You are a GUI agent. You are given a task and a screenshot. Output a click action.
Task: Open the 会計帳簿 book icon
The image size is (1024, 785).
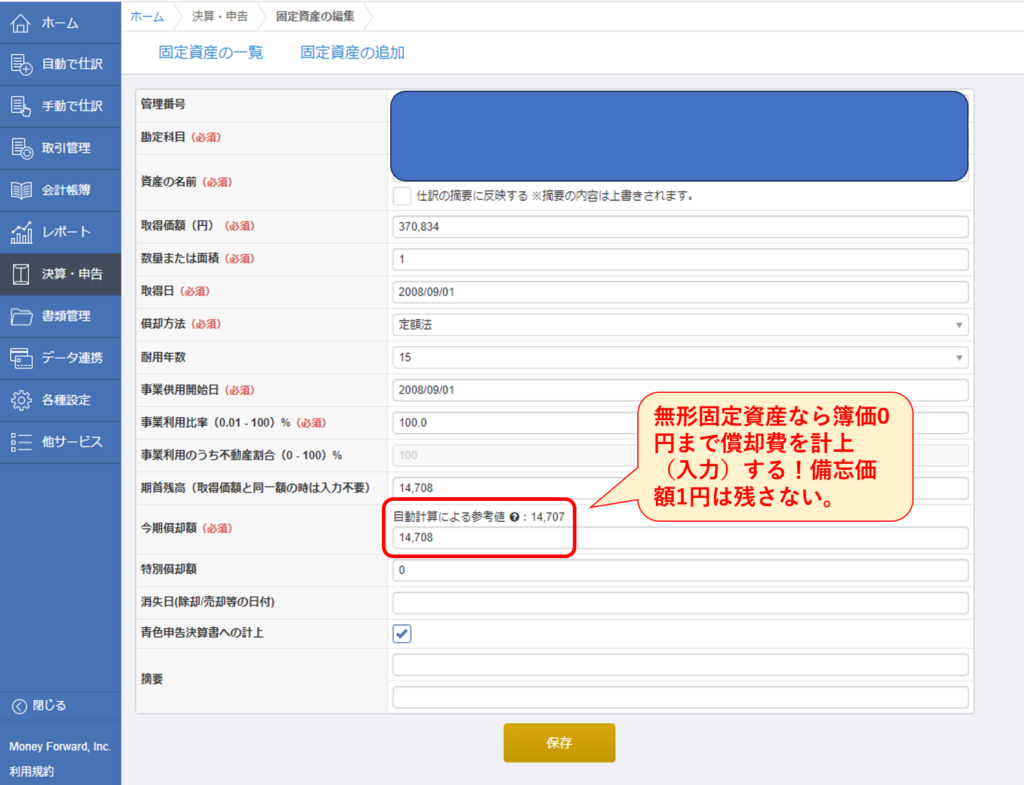tap(21, 190)
